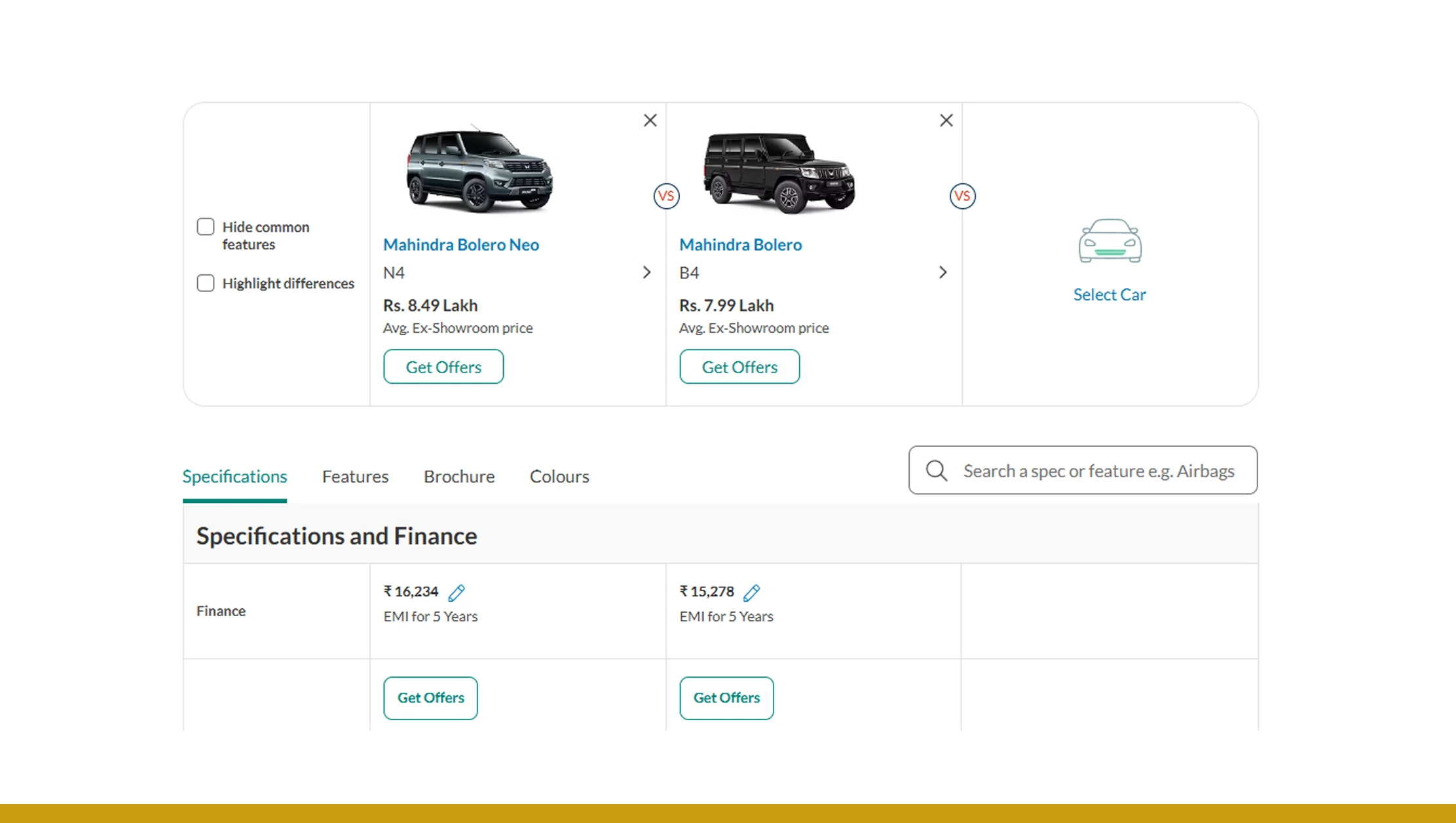Click the VS badge beside the empty car slot
The height and width of the screenshot is (823, 1456).
(962, 196)
